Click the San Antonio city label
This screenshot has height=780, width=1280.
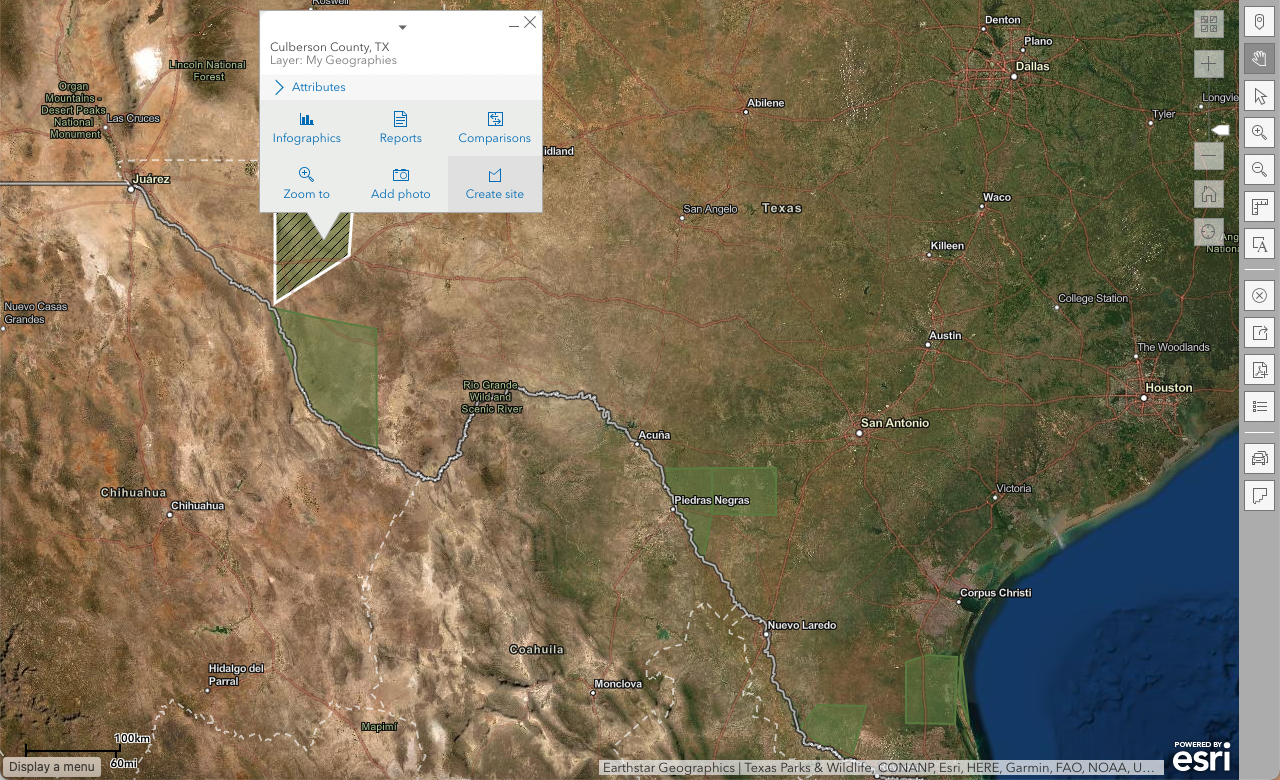[x=894, y=423]
